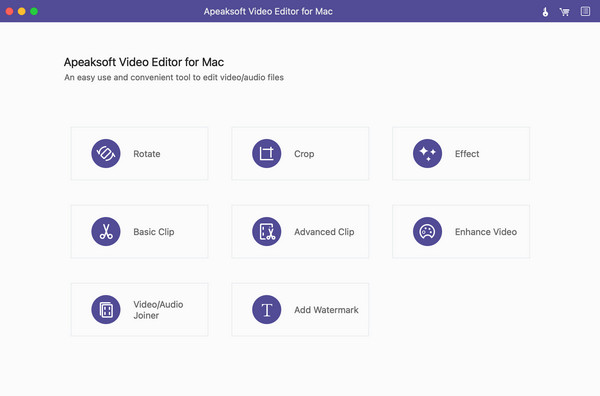The height and width of the screenshot is (396, 600).
Task: Open the Effect label
Action: [467, 154]
